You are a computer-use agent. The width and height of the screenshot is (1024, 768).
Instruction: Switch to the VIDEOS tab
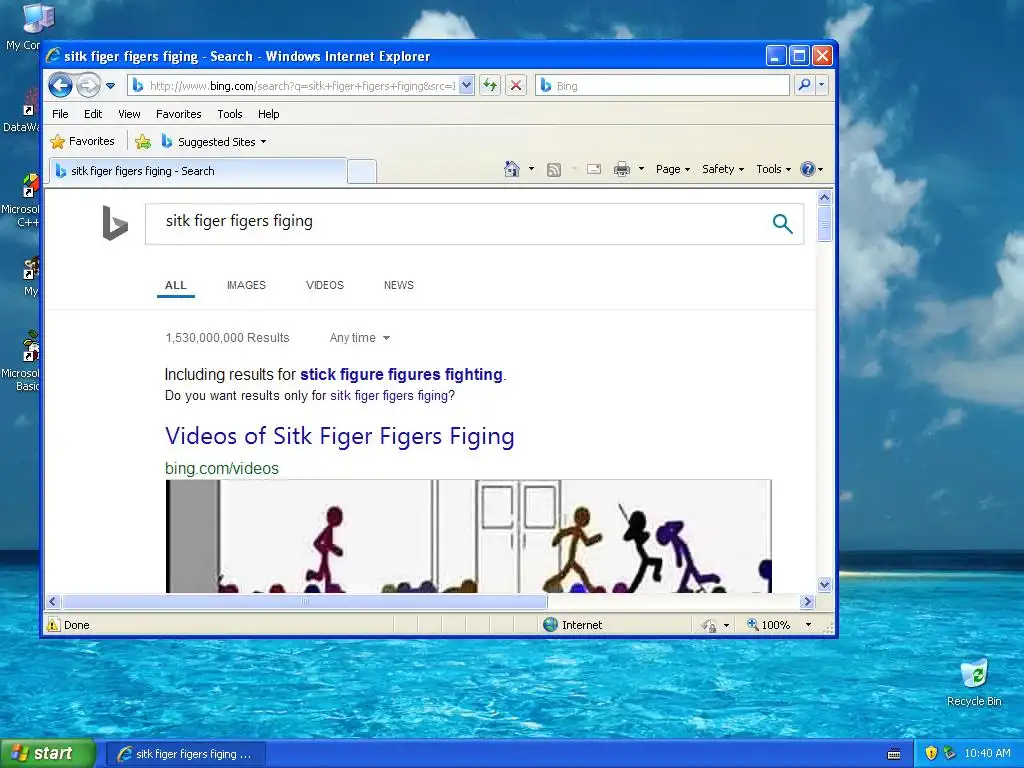click(x=325, y=285)
